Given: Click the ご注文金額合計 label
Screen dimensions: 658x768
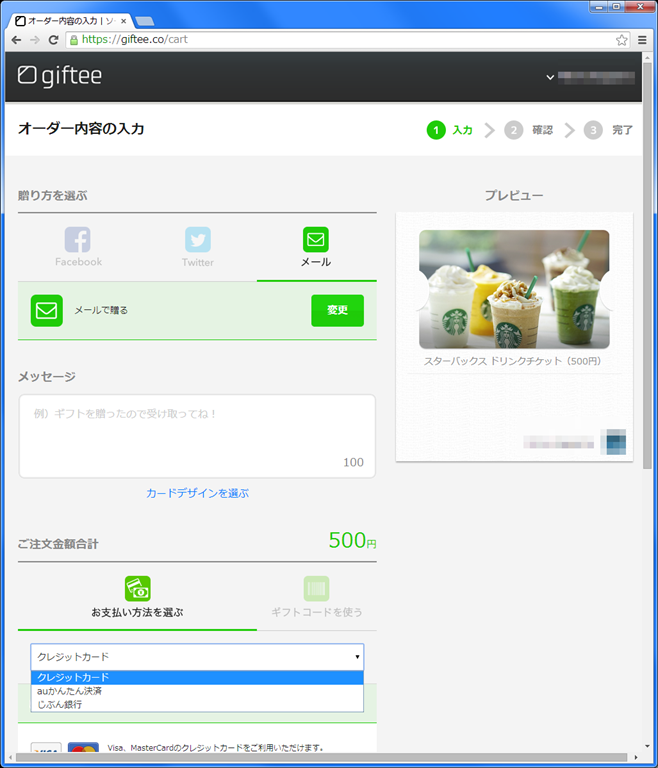Looking at the screenshot, I should [58, 544].
